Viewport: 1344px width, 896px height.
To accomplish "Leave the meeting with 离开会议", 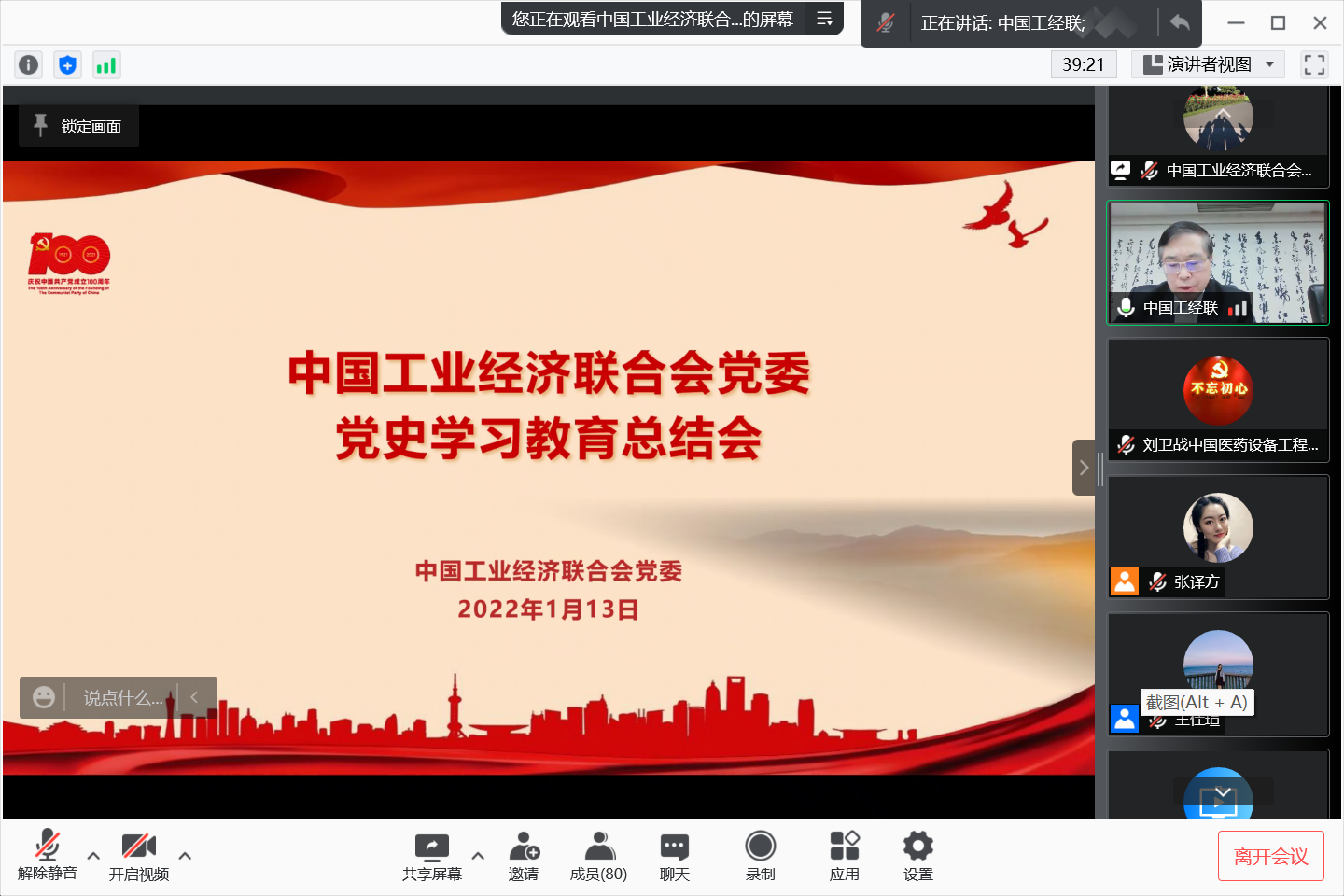I will tap(1271, 856).
